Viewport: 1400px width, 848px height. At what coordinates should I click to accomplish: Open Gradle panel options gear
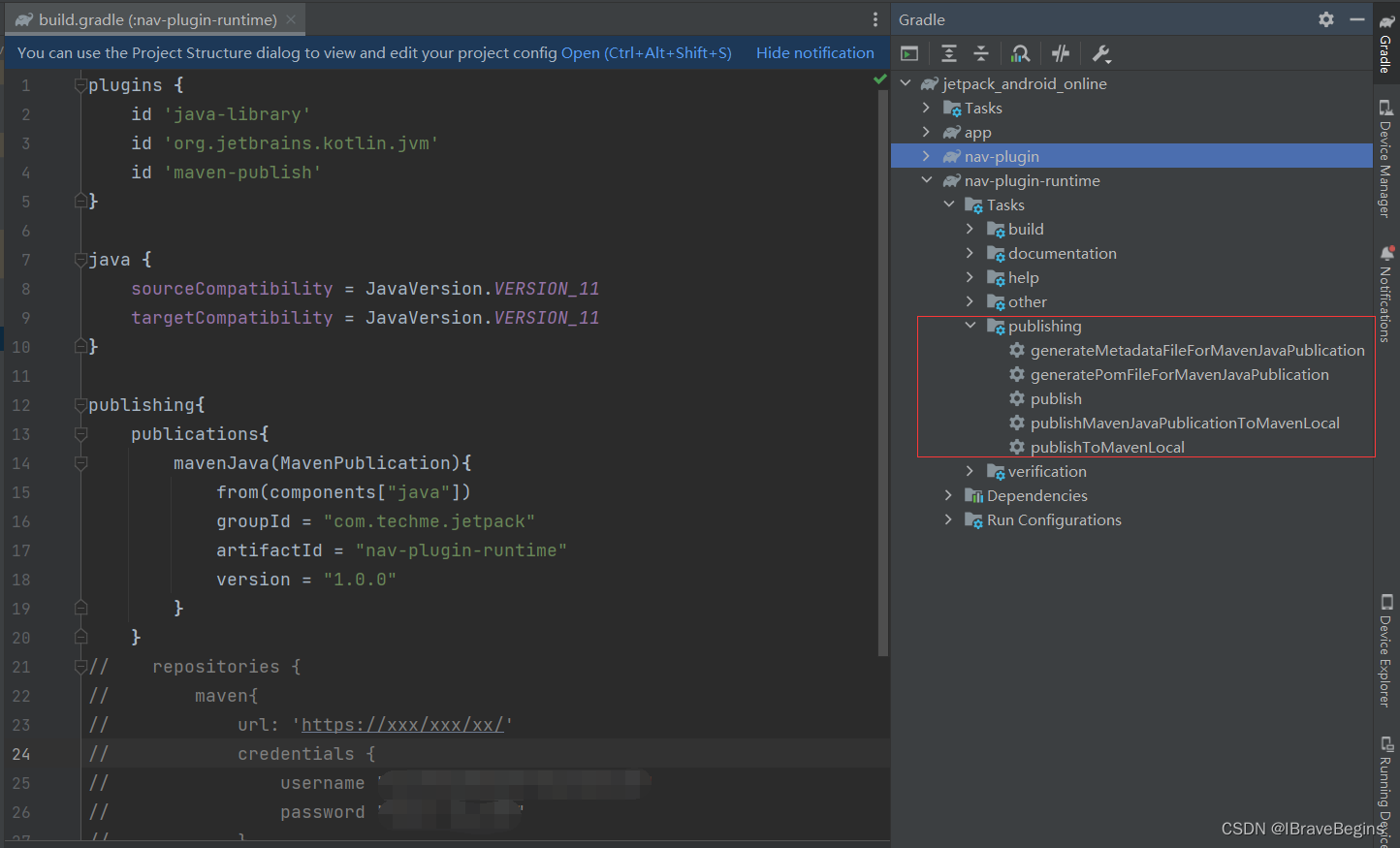coord(1326,19)
